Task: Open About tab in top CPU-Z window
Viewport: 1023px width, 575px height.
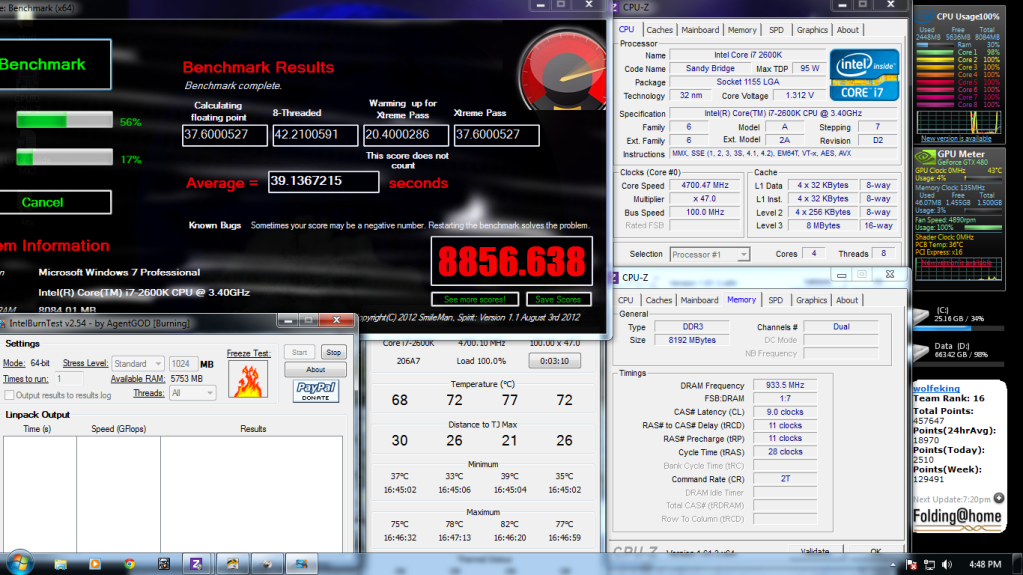Action: pyautogui.click(x=847, y=30)
